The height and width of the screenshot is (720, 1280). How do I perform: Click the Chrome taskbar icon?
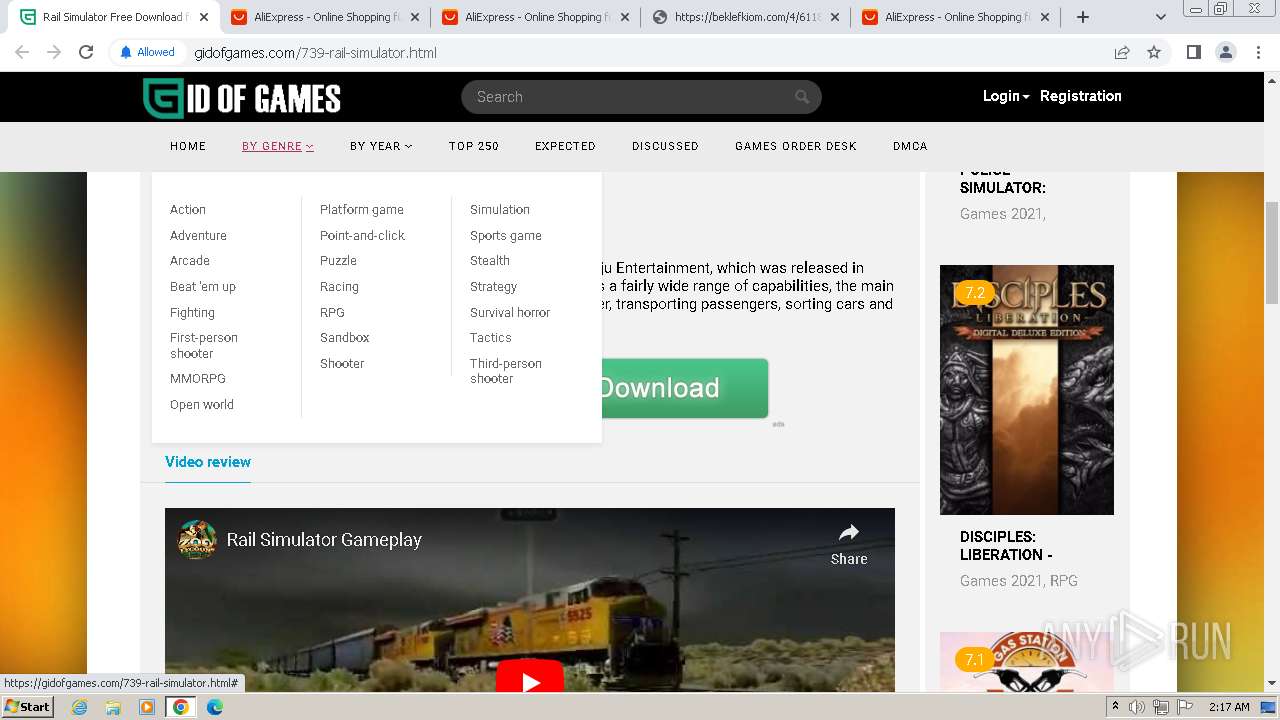click(181, 707)
